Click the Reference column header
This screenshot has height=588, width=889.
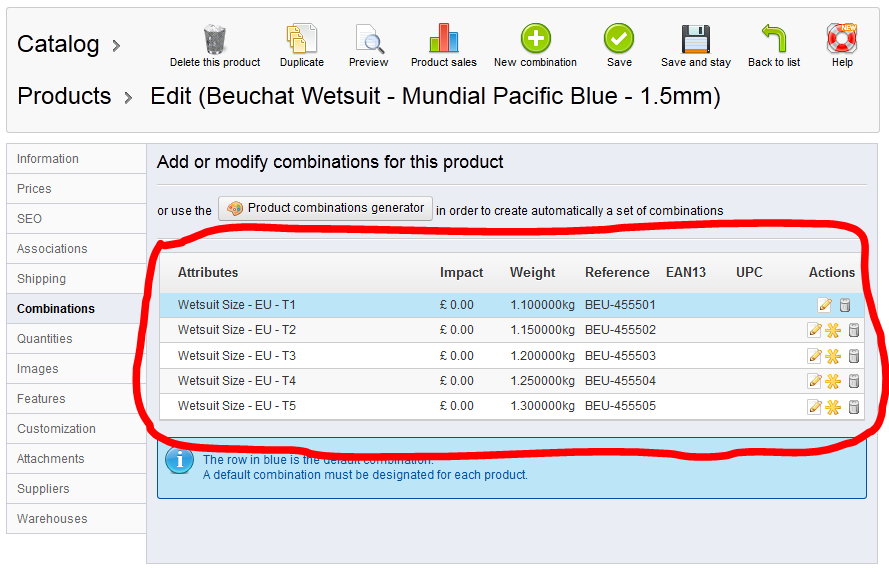click(x=617, y=273)
